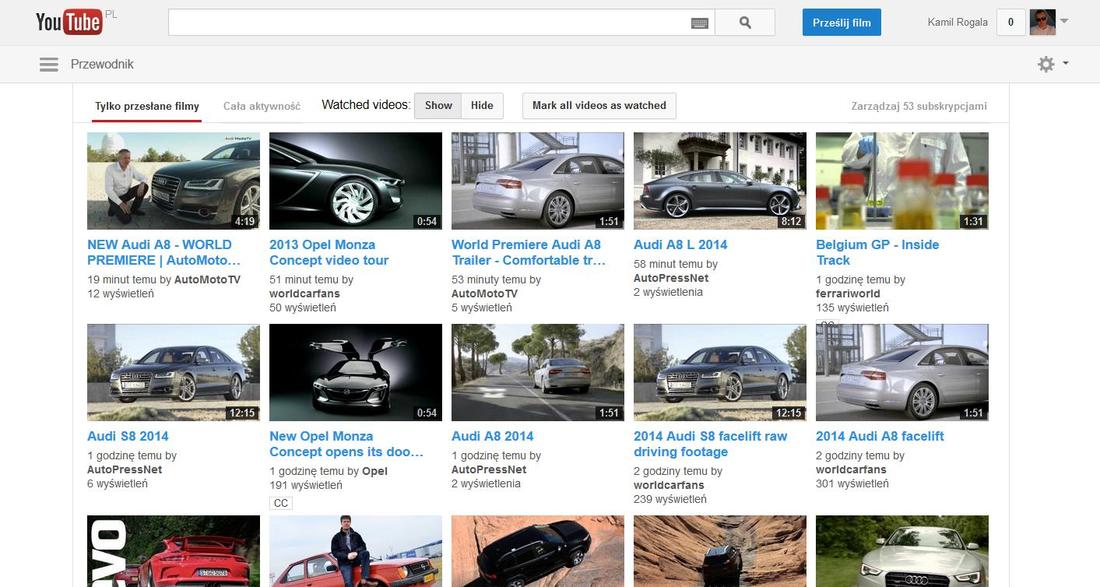Open the 2014 Audi A8 facelift thumbnail
Viewport: 1100px width, 587px height.
pyautogui.click(x=902, y=372)
